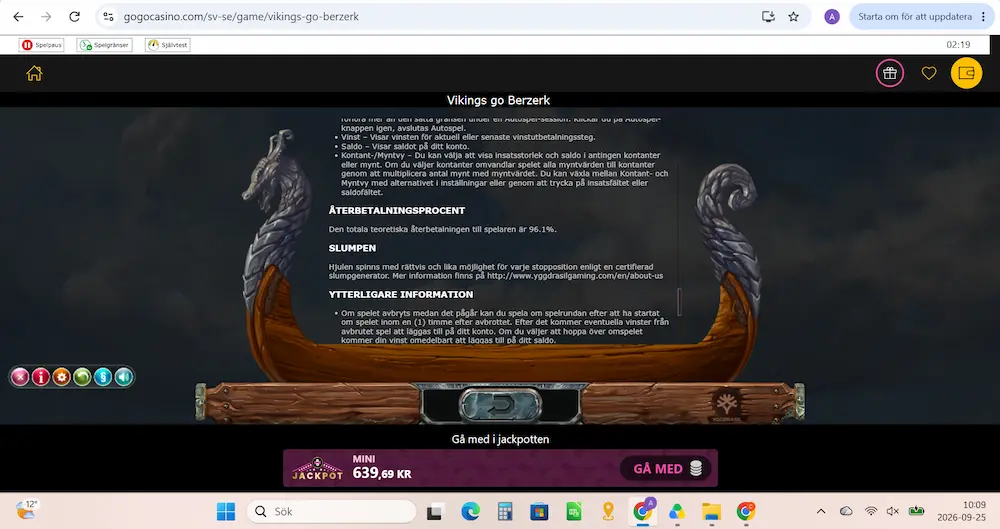Screen dimensions: 1000x529
Task: Open Task View on the taskbar
Action: tap(436, 511)
